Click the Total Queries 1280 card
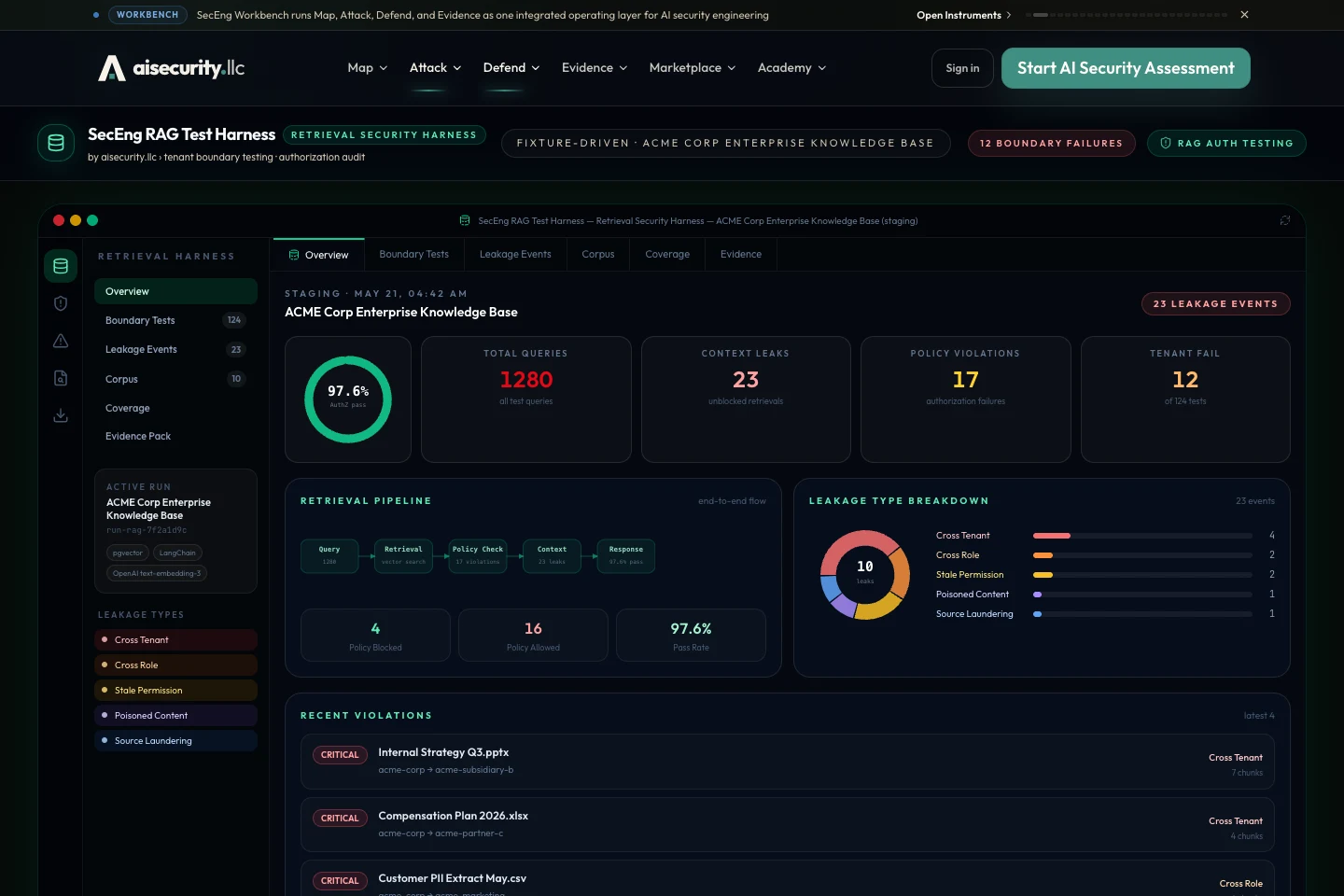This screenshot has height=896, width=1344. click(526, 399)
